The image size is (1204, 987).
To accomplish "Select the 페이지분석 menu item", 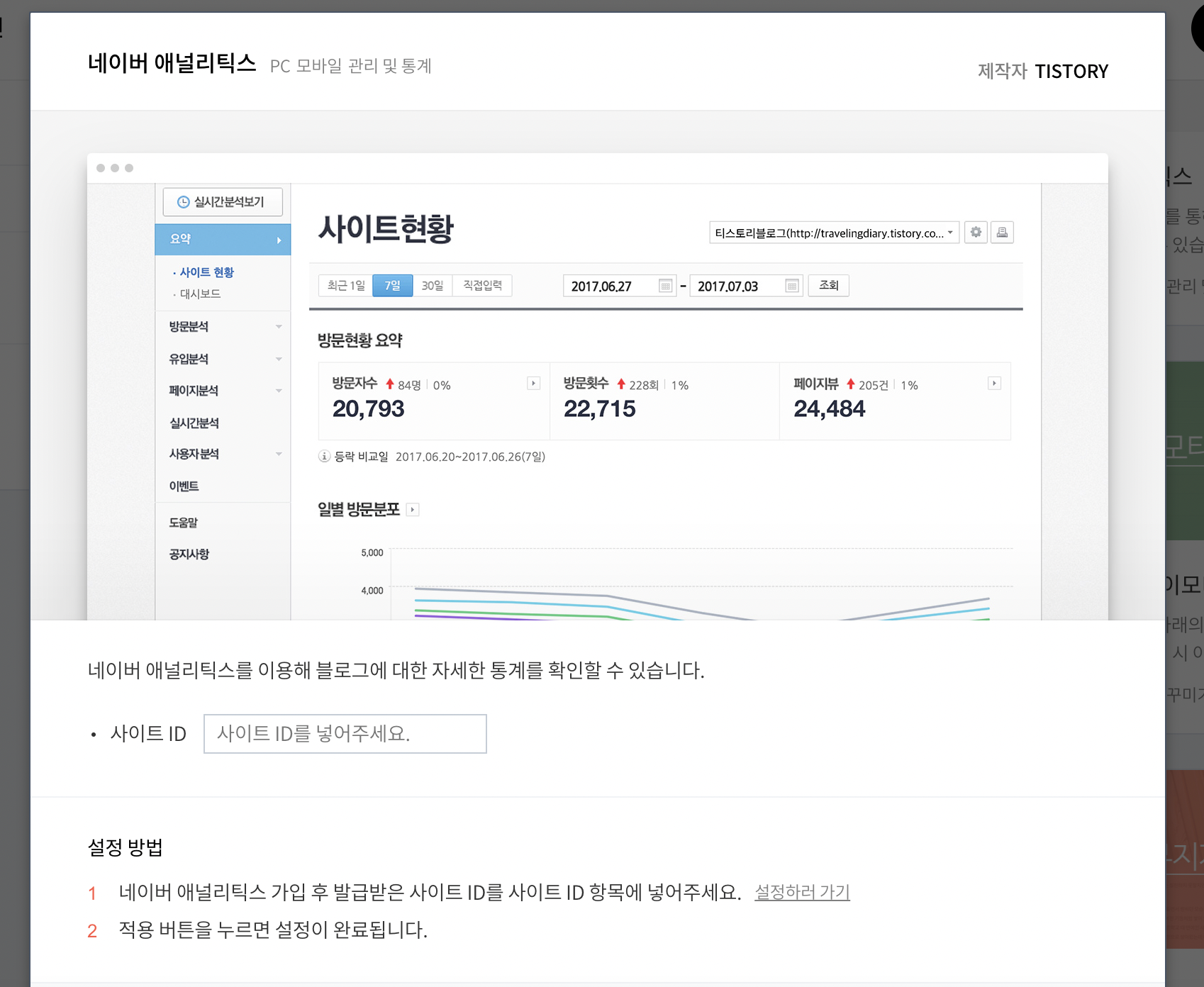I will pyautogui.click(x=194, y=391).
